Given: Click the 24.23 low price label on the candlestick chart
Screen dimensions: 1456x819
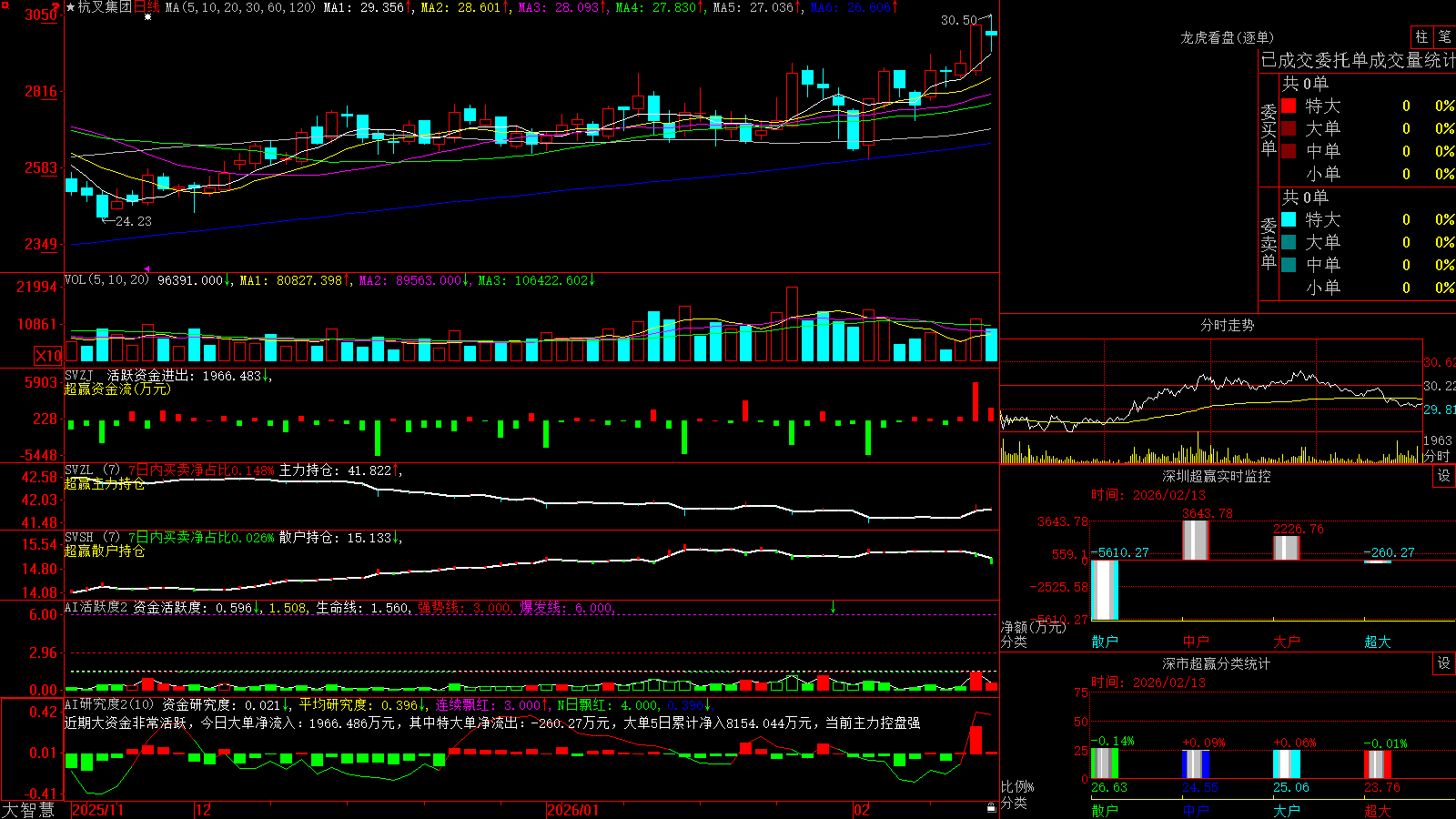Looking at the screenshot, I should (x=134, y=221).
